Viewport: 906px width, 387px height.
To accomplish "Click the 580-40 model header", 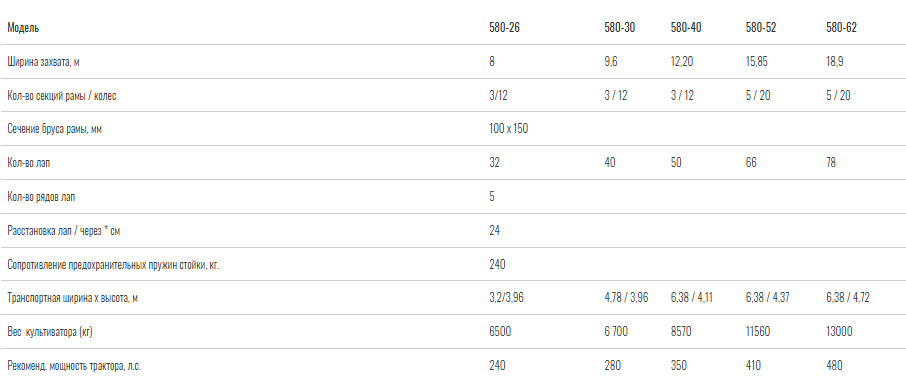I will (686, 28).
